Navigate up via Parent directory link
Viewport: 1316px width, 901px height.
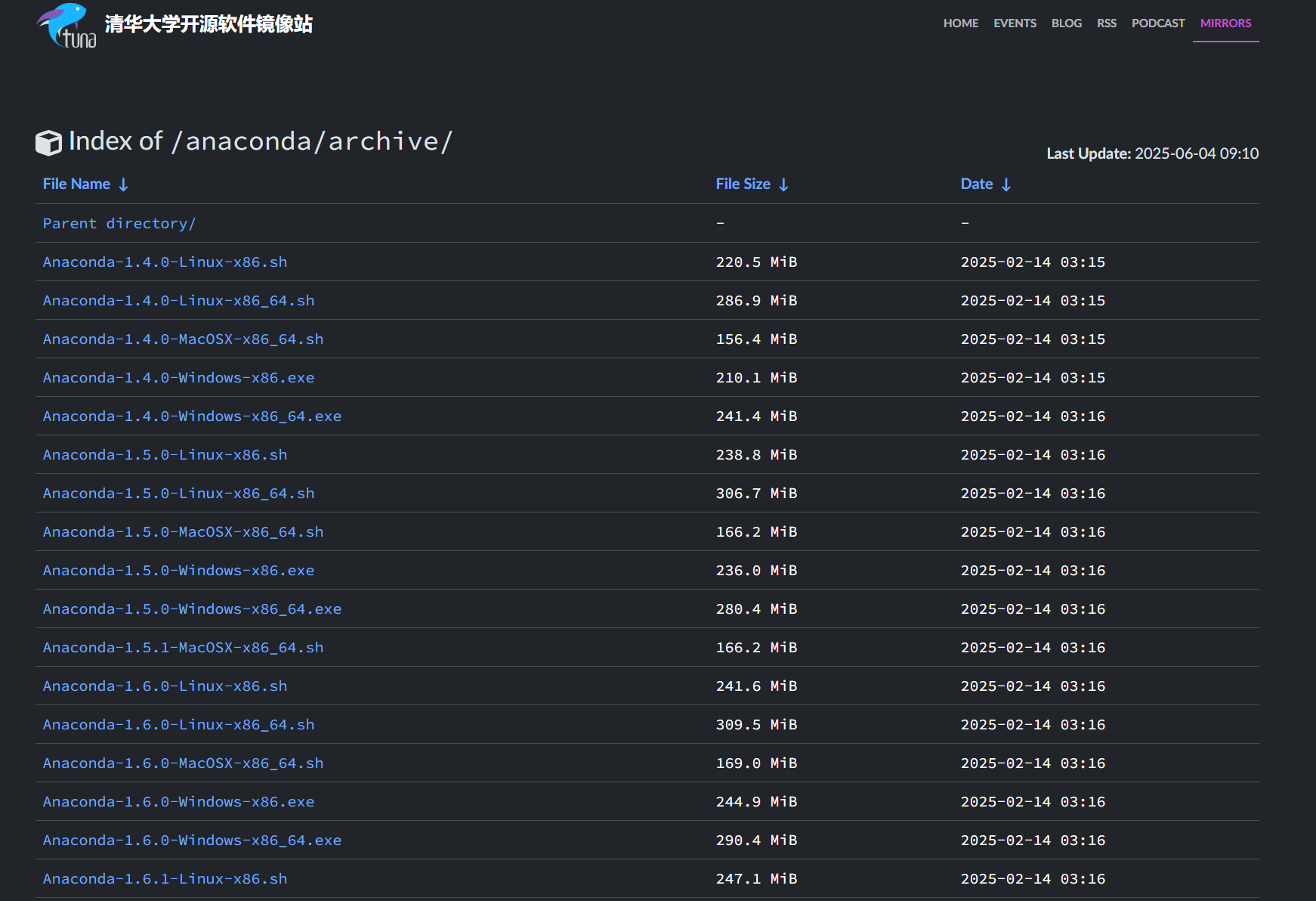(119, 223)
